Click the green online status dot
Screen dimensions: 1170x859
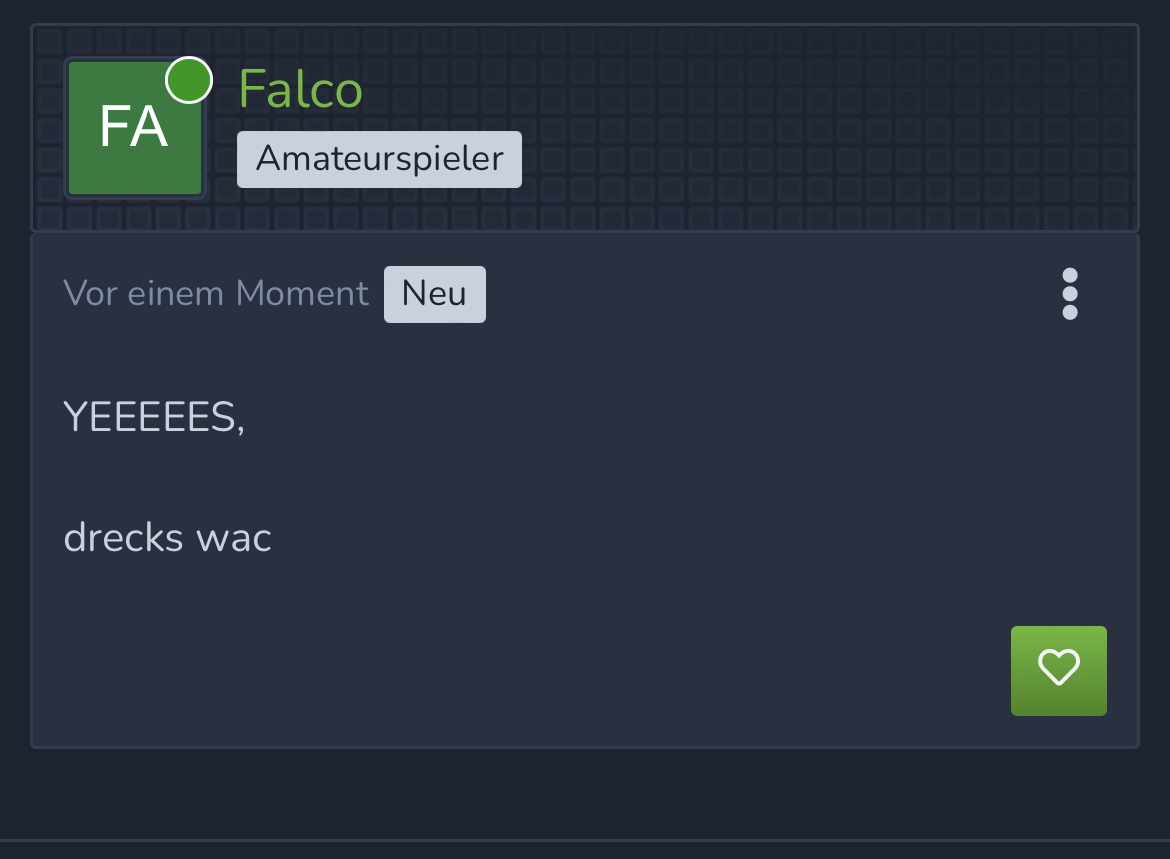point(189,80)
